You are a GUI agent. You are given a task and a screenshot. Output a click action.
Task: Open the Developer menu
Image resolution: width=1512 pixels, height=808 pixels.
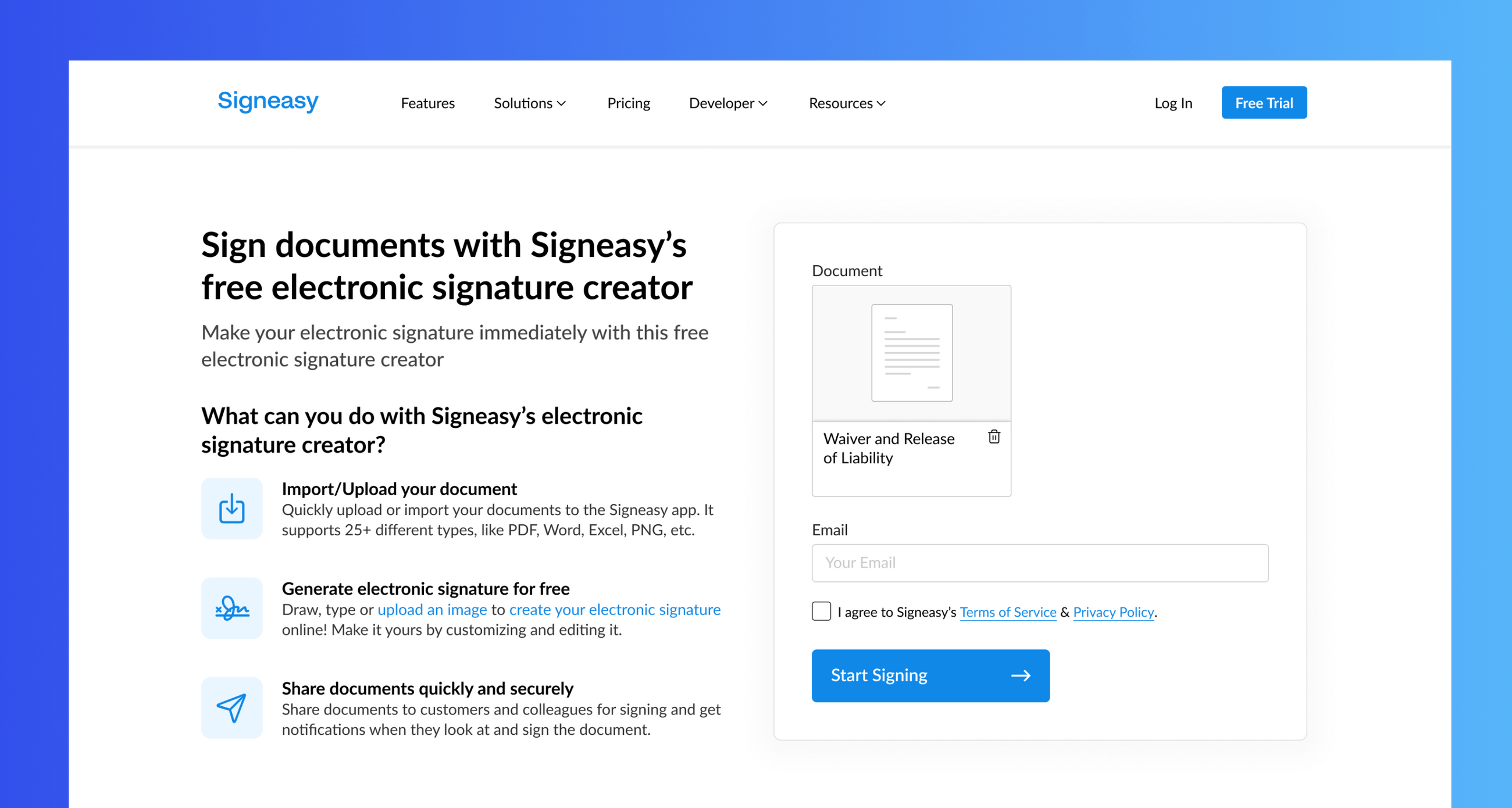click(x=728, y=103)
